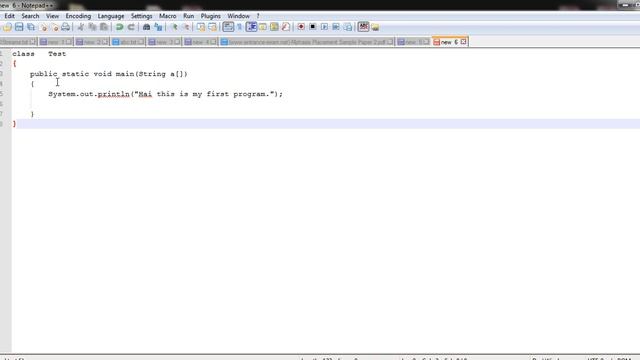
Task: Open the Run menu
Action: pyautogui.click(x=189, y=16)
